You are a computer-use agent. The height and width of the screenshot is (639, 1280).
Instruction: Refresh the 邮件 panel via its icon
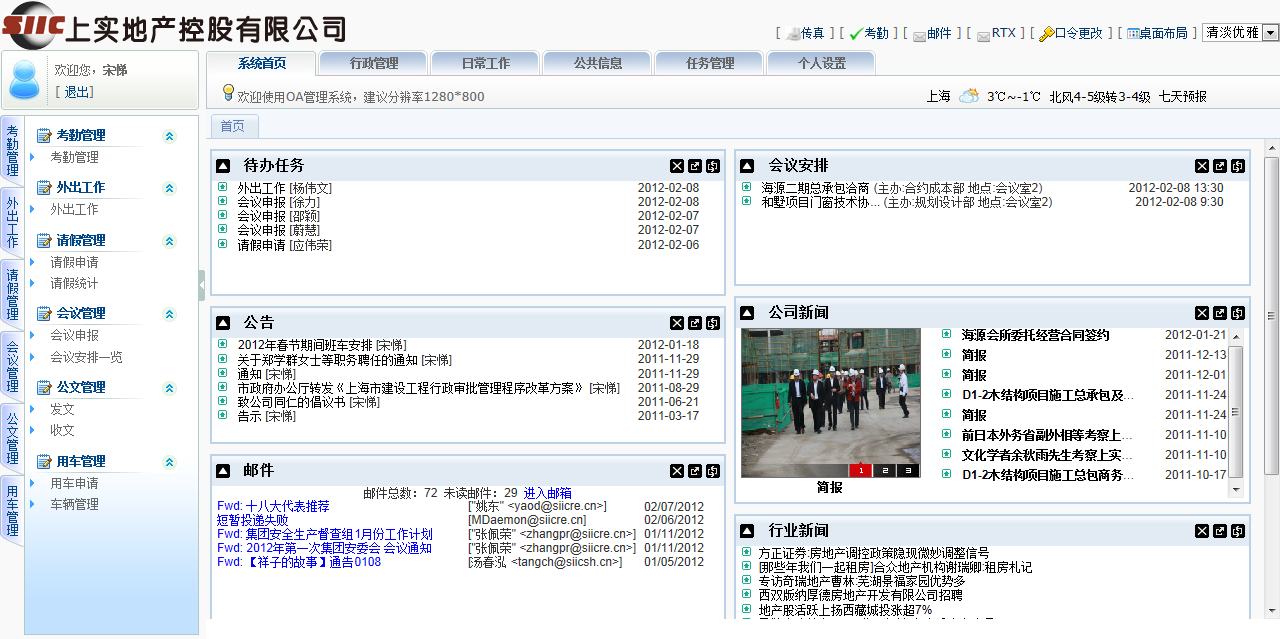713,471
